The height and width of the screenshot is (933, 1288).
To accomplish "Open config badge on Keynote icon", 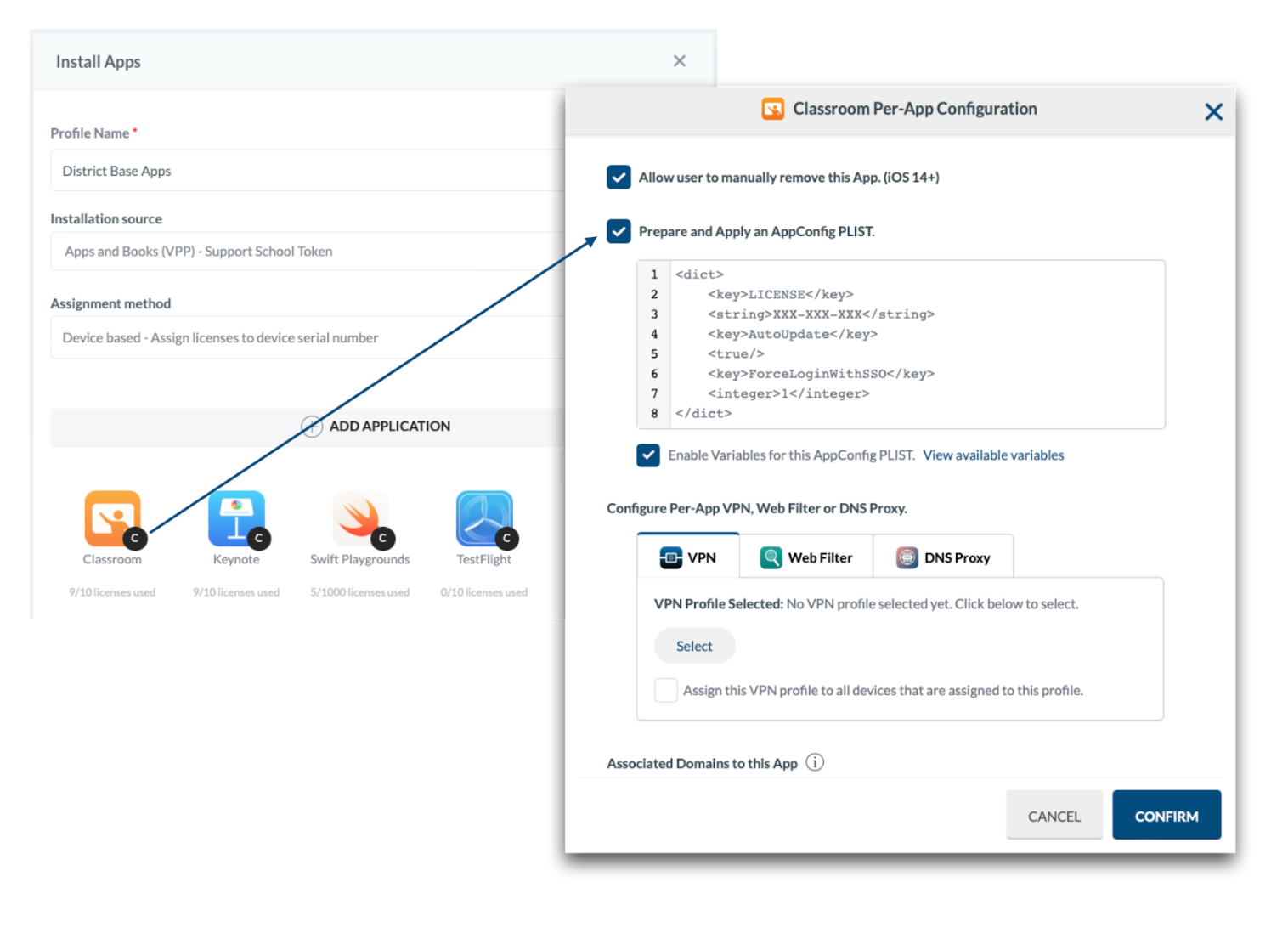I will tap(259, 538).
